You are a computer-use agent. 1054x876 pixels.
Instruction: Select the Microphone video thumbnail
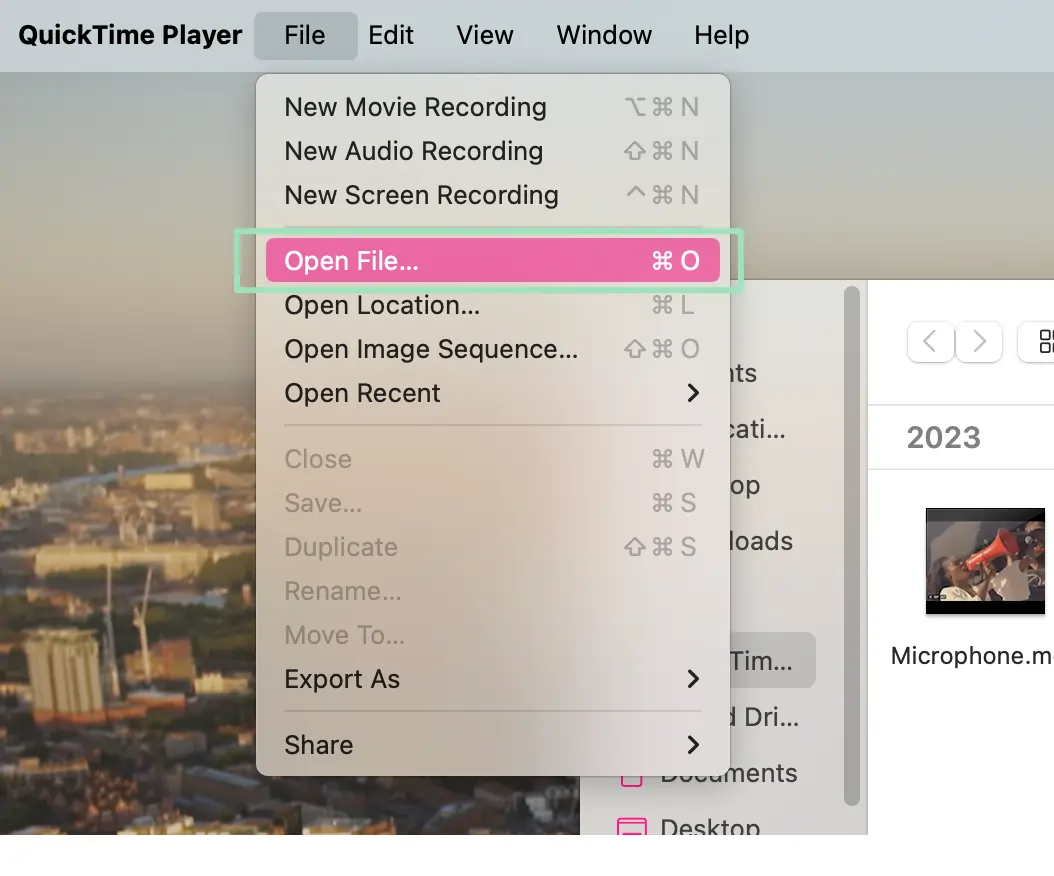click(985, 561)
